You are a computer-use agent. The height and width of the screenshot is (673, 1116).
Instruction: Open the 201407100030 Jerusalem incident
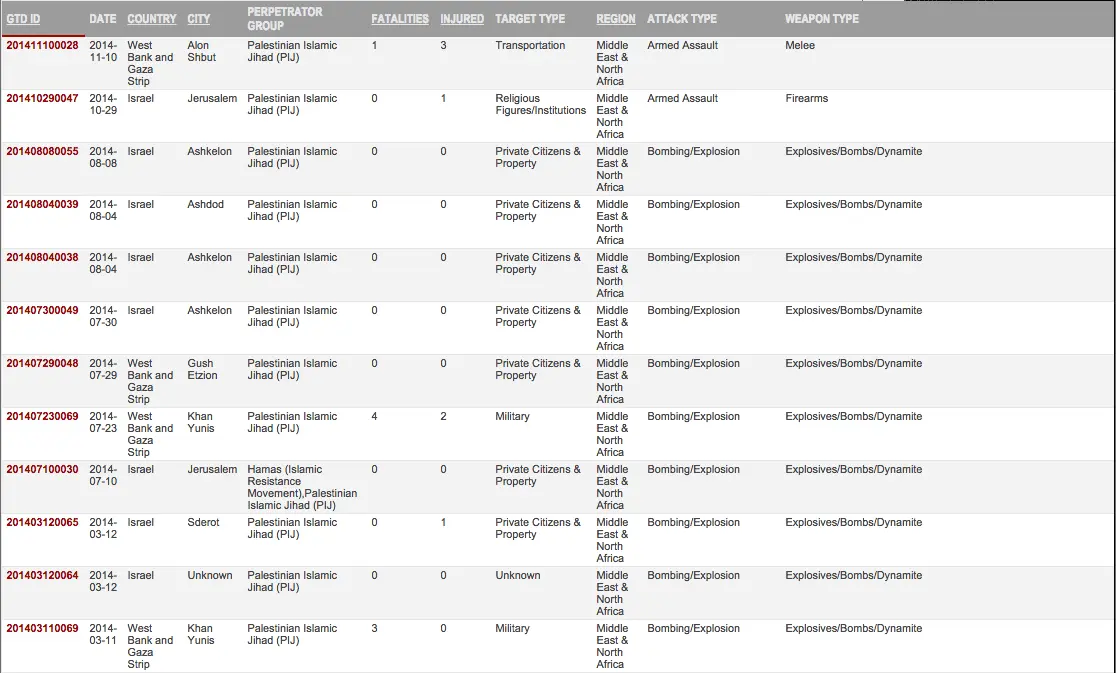[42, 470]
